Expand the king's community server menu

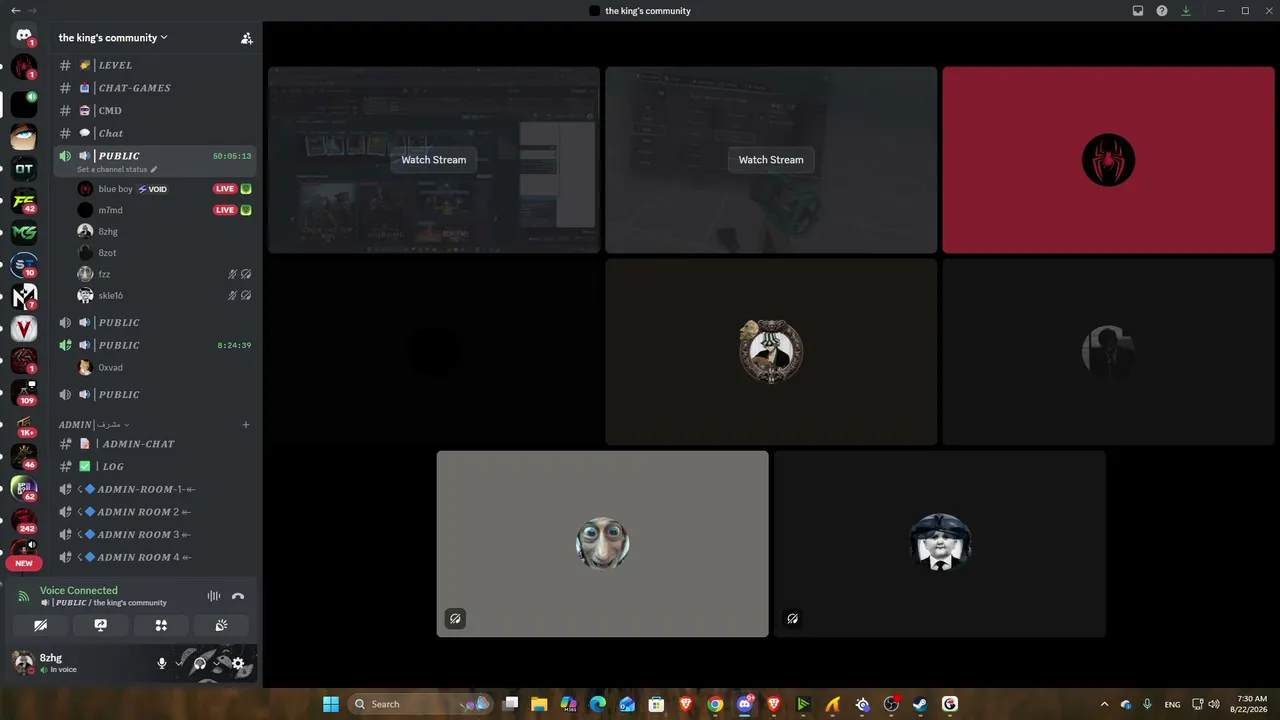[113, 38]
